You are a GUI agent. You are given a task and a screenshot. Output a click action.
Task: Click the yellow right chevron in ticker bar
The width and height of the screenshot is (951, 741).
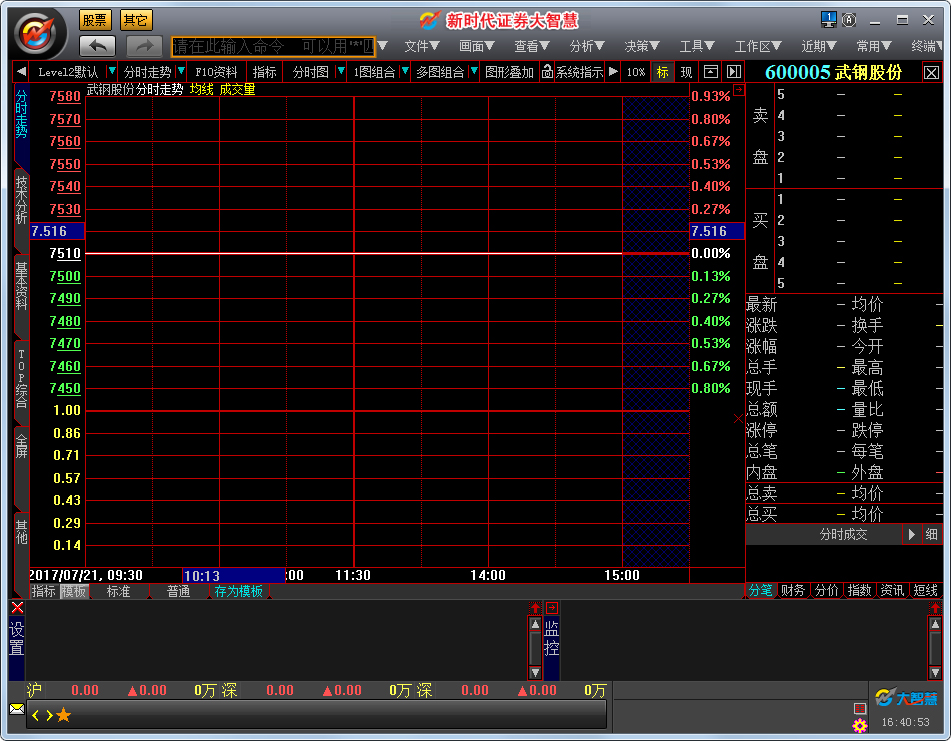click(x=49, y=716)
